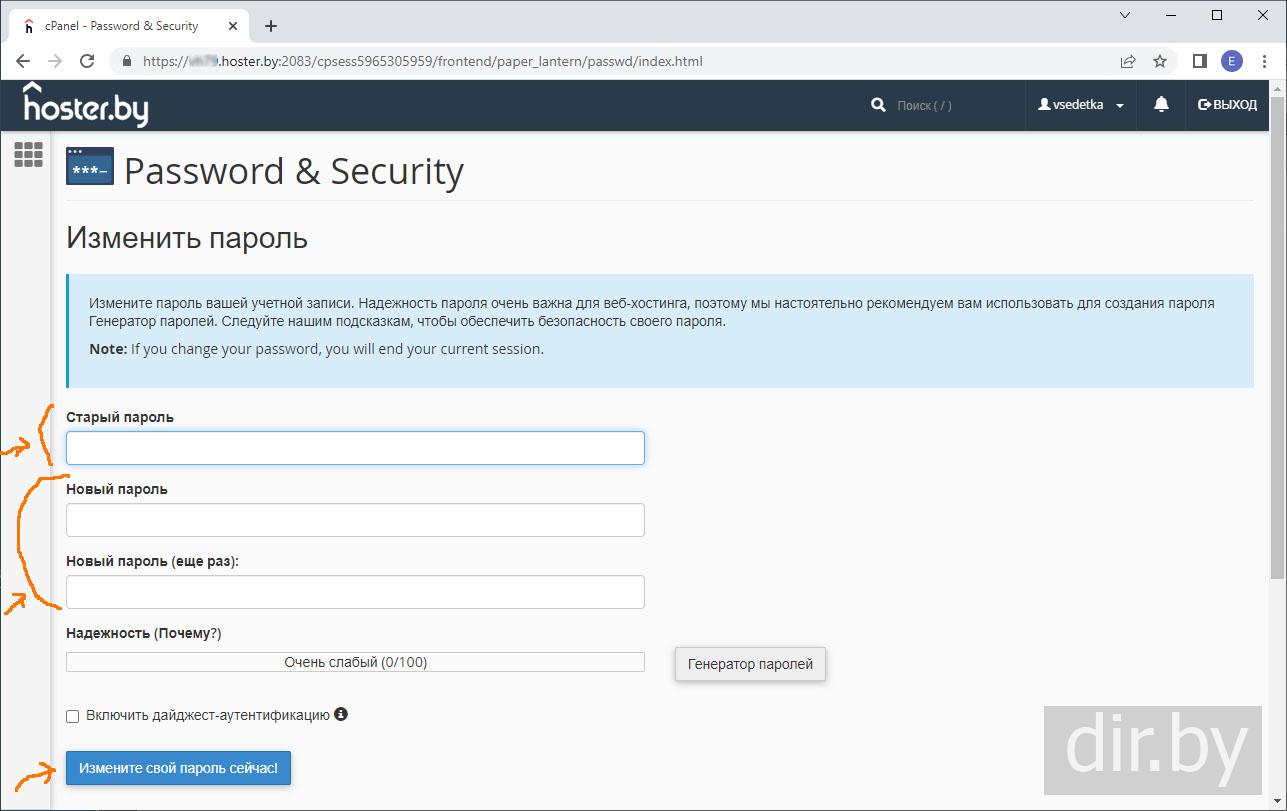Click the hoster.by logo
Image resolution: width=1287 pixels, height=811 pixels.
click(x=86, y=104)
